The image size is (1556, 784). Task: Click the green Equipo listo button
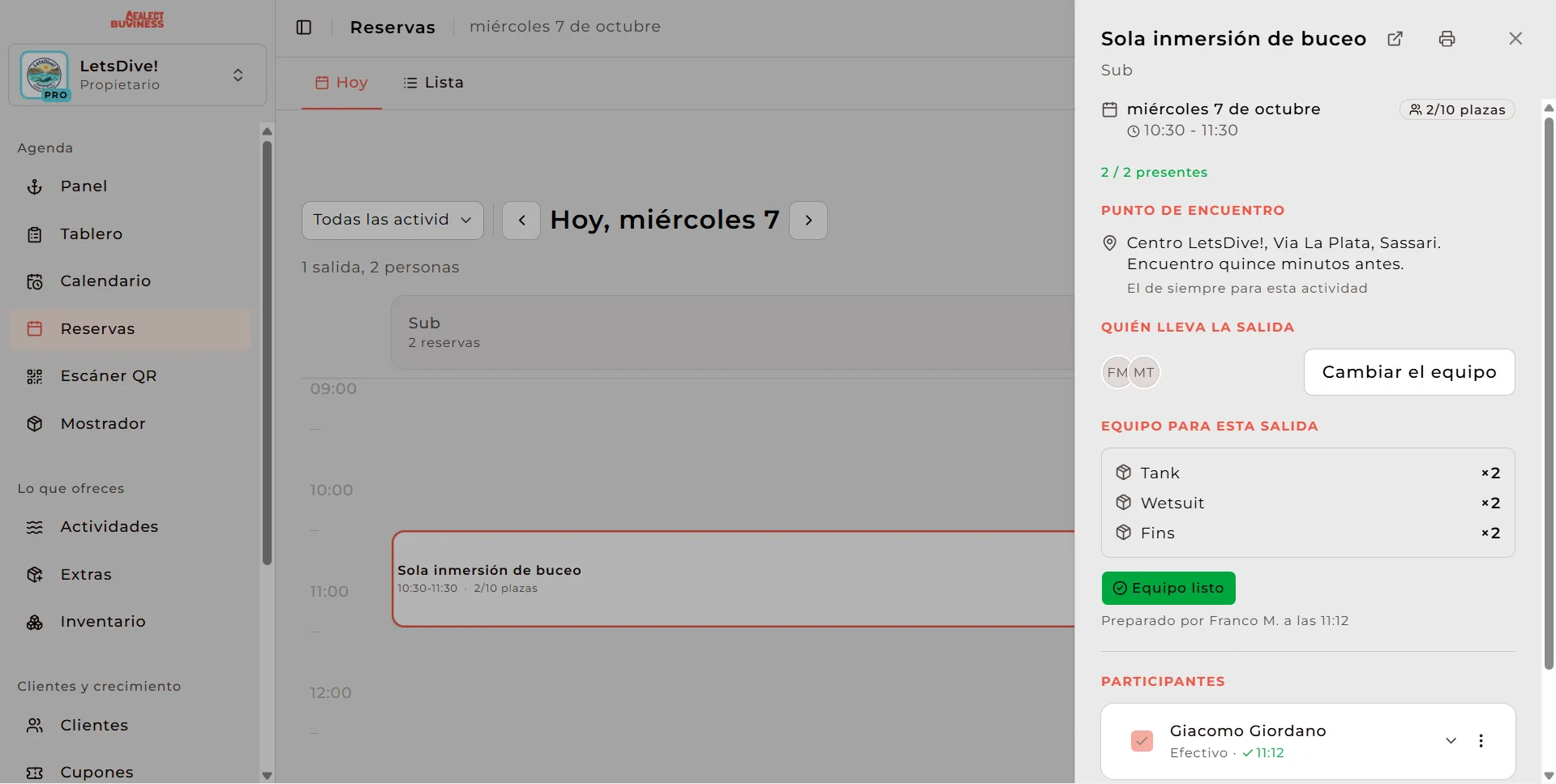[1168, 589]
